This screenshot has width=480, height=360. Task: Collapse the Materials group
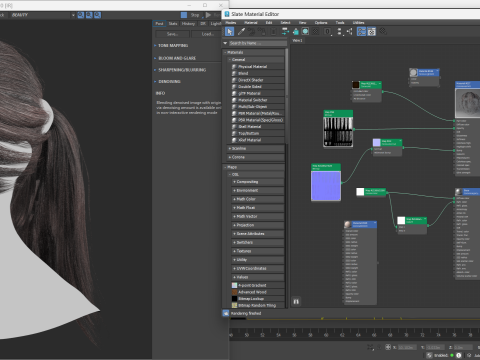(254, 52)
